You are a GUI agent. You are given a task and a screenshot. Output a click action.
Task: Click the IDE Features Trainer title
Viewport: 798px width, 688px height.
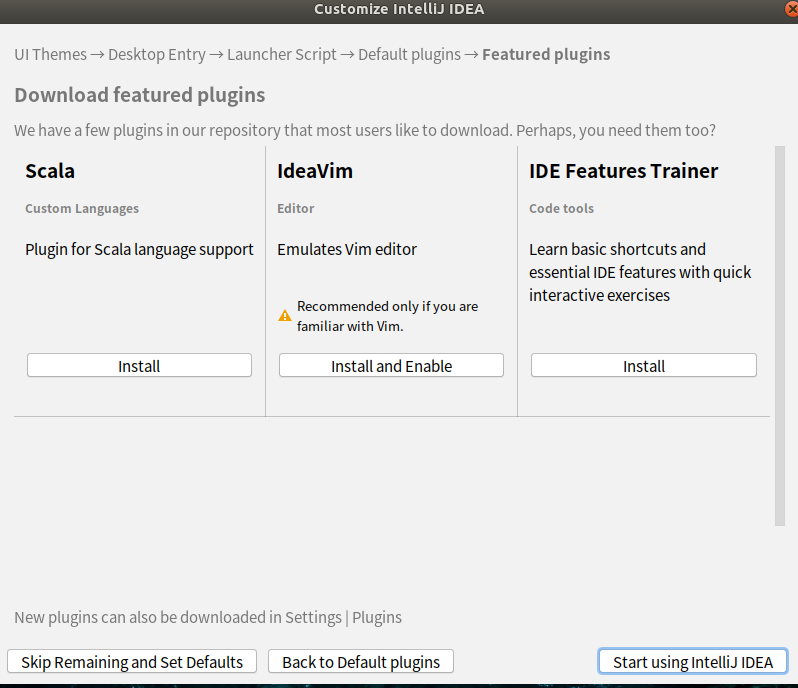click(623, 171)
